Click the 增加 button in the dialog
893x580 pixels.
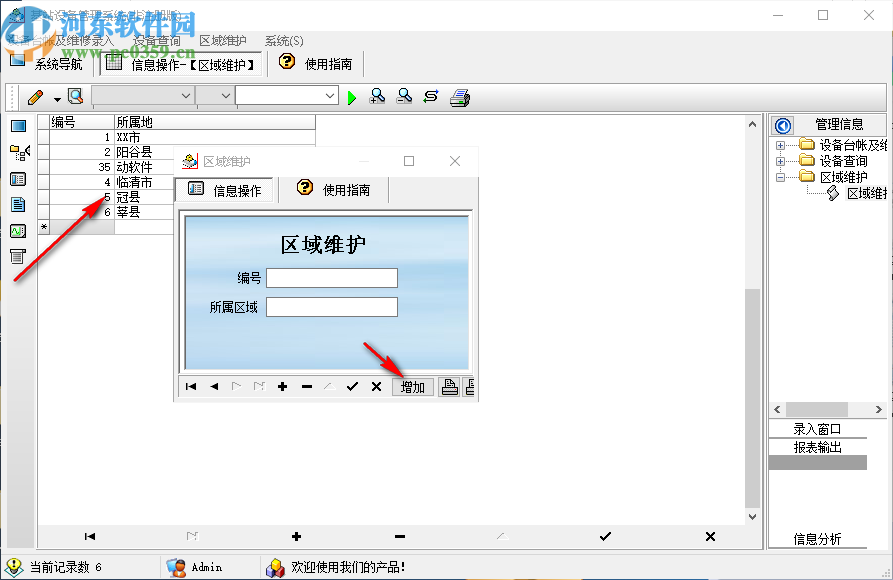[x=413, y=386]
